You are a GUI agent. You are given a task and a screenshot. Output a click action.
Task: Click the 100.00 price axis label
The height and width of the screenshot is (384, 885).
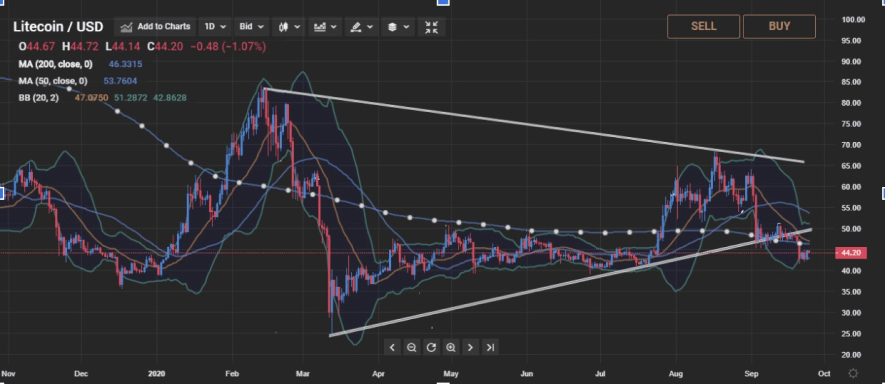click(x=853, y=20)
